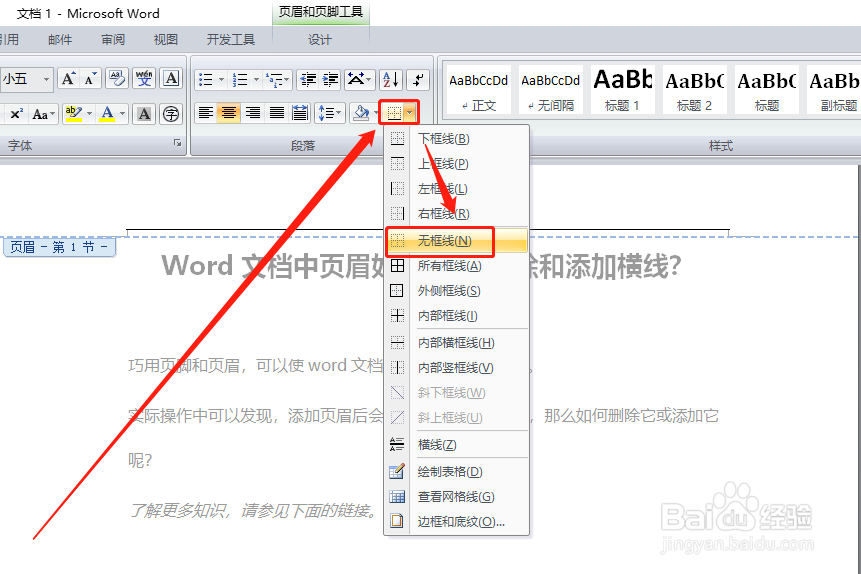861x574 pixels.
Task: Select 内部框线(I) menu item
Action: [456, 316]
